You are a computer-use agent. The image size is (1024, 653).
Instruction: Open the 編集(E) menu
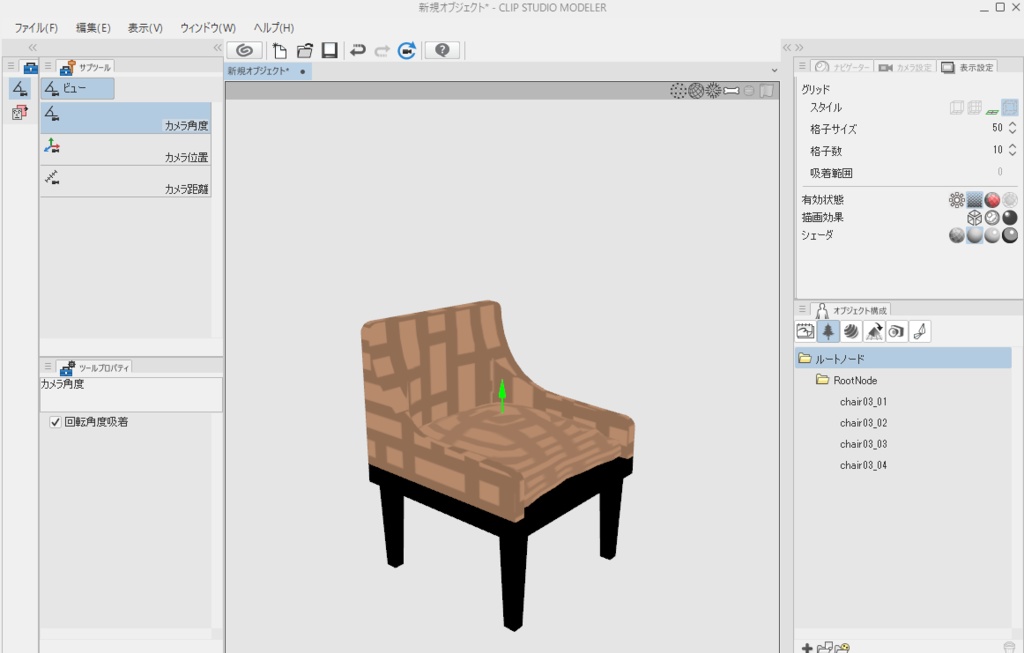[x=93, y=28]
